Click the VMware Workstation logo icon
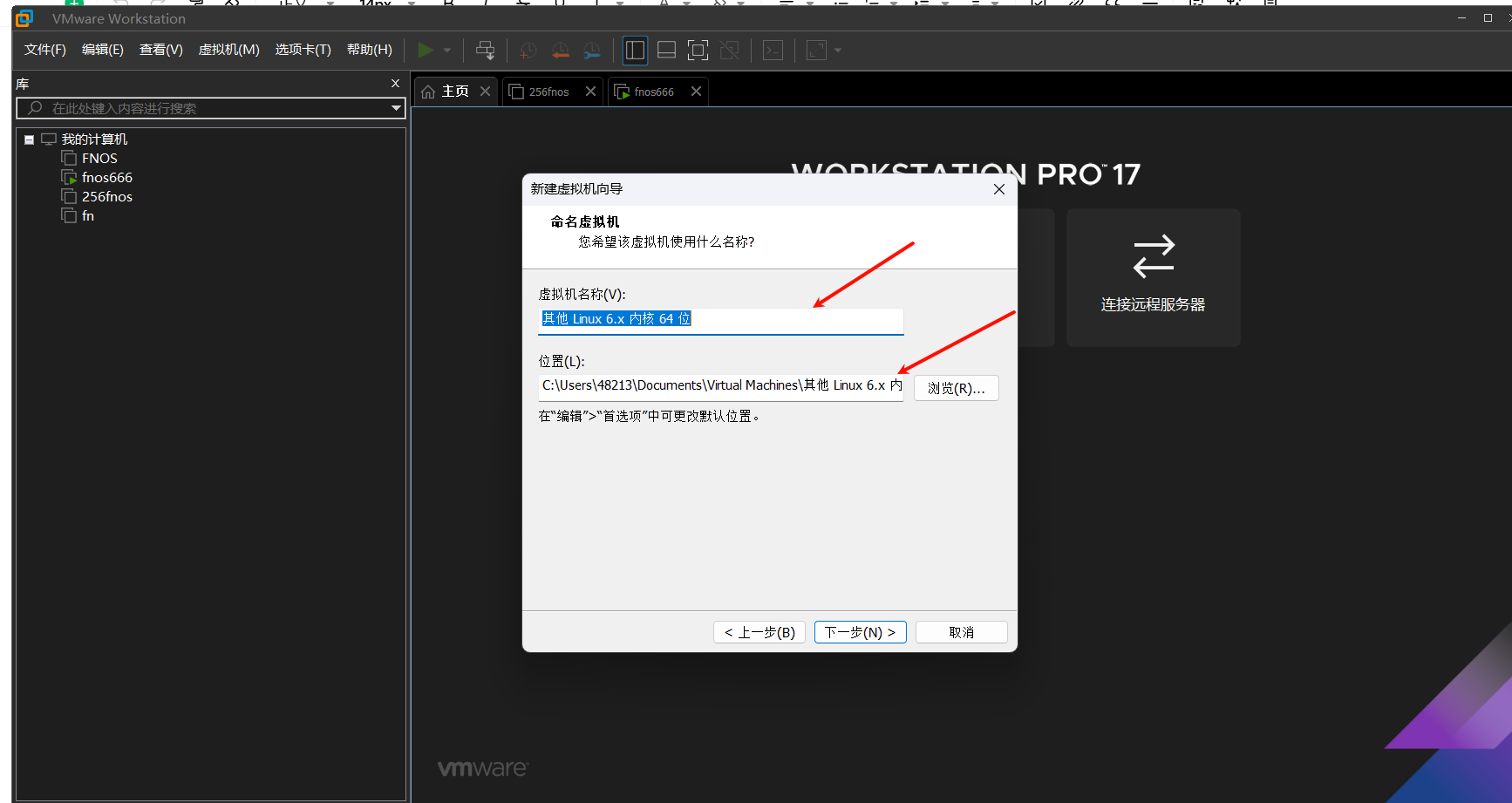 pos(24,18)
